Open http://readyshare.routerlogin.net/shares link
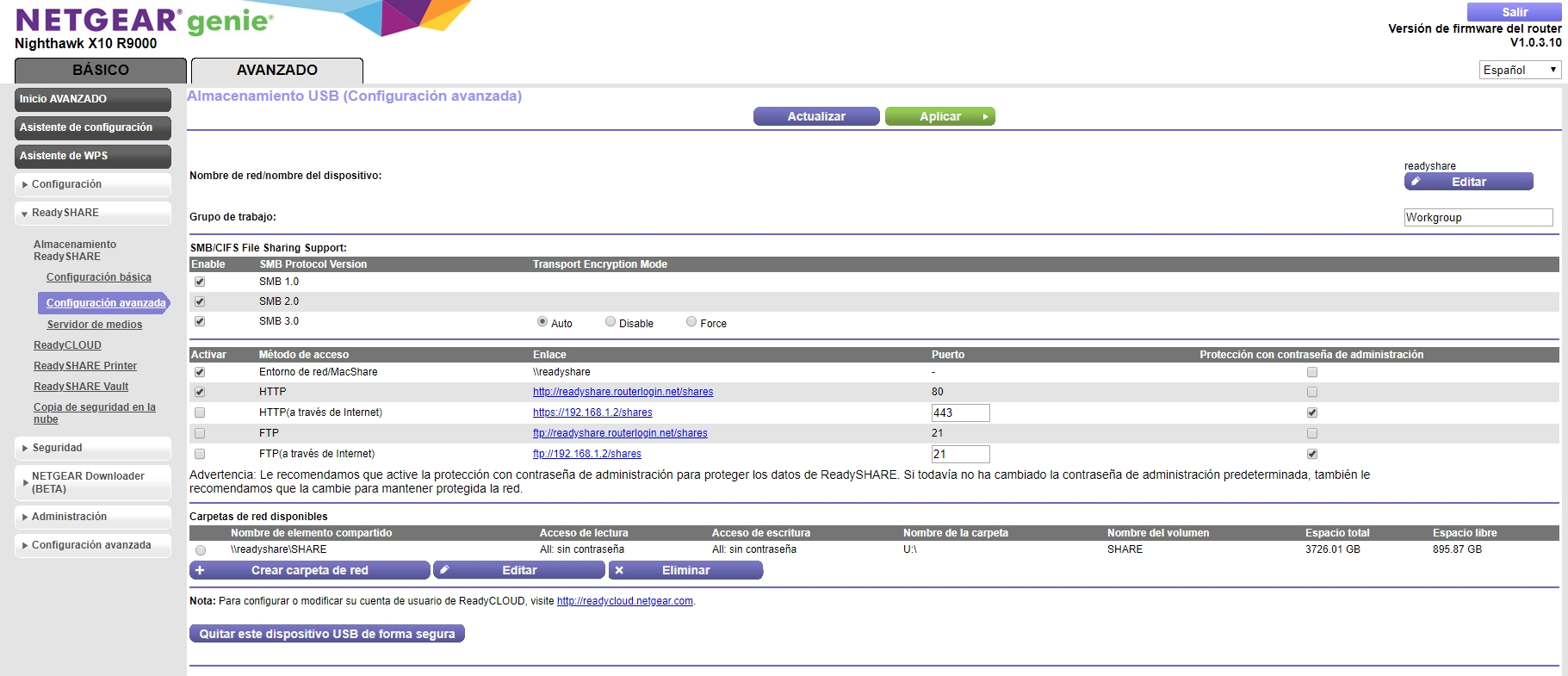Screen dimensions: 1568x676 623,392
